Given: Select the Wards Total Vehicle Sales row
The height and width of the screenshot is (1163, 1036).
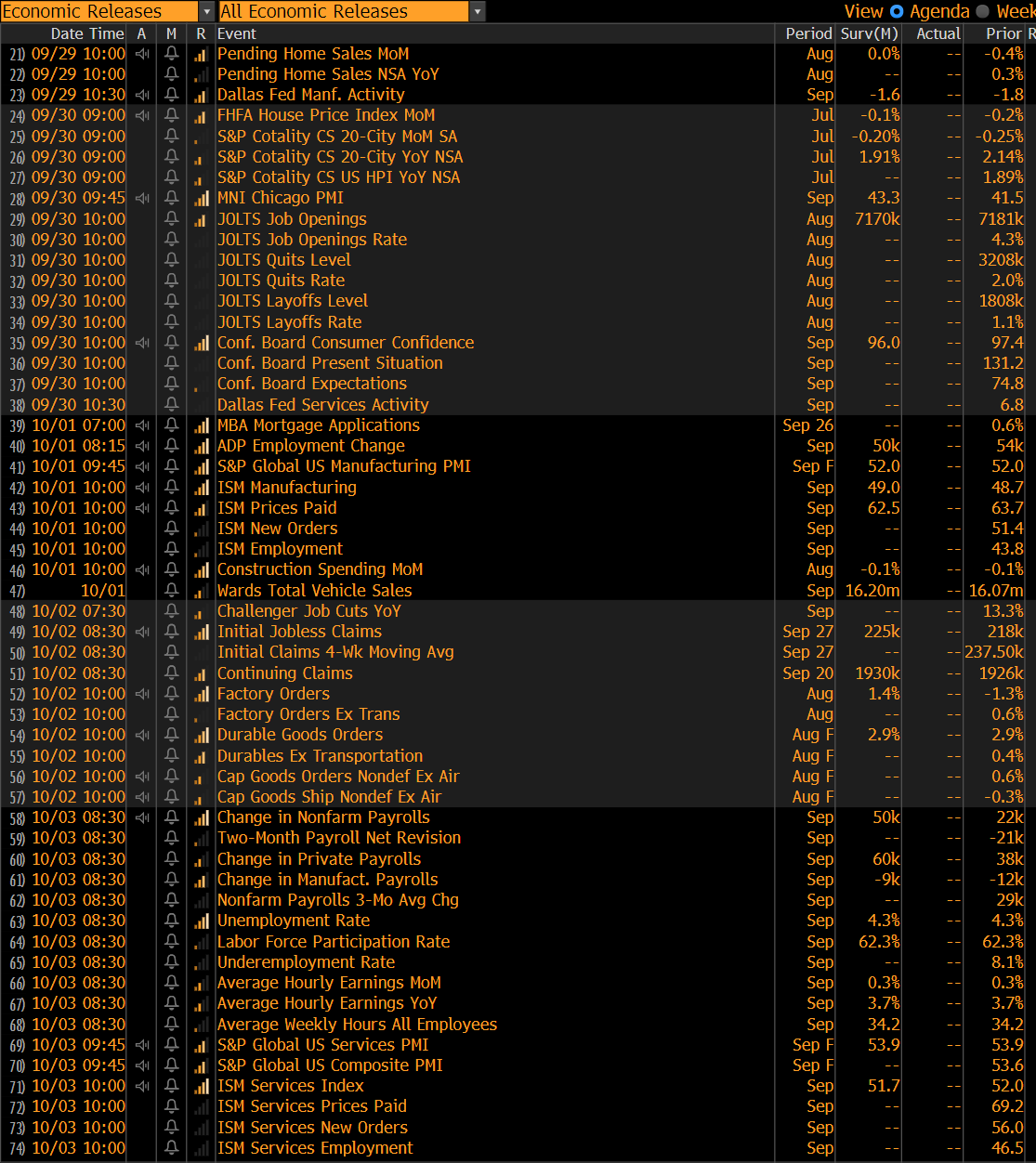Looking at the screenshot, I should (314, 591).
